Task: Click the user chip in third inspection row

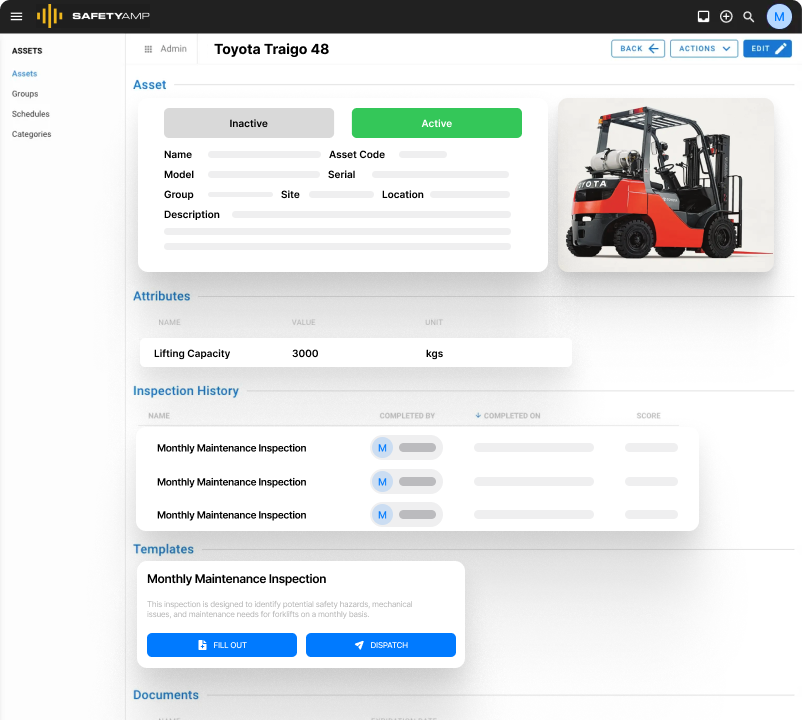Action: tap(406, 515)
